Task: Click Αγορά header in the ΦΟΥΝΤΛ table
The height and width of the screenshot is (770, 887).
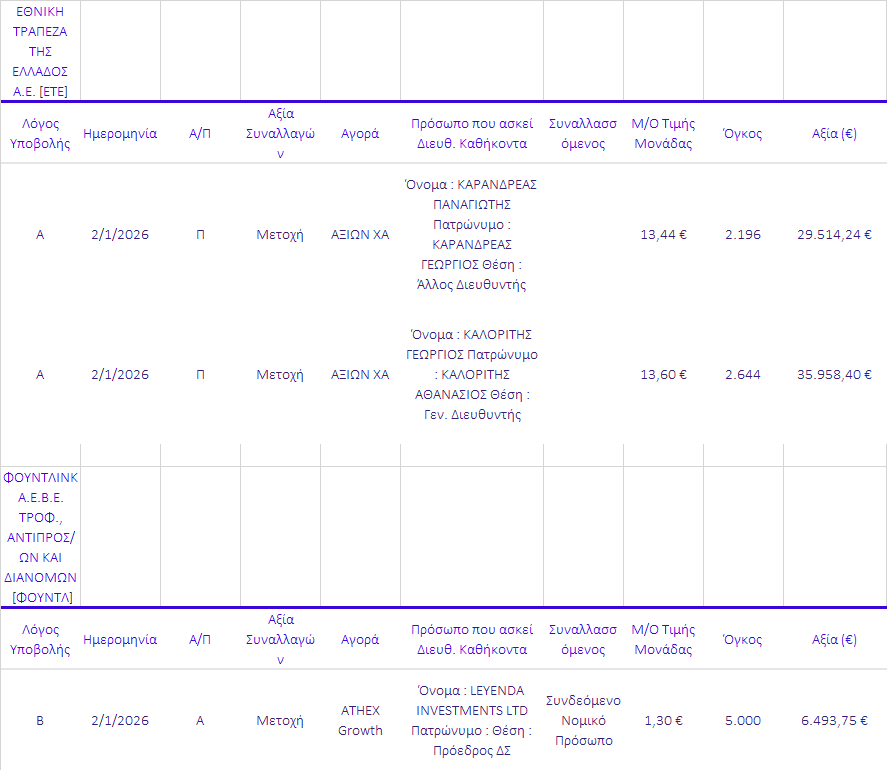Action: (360, 639)
